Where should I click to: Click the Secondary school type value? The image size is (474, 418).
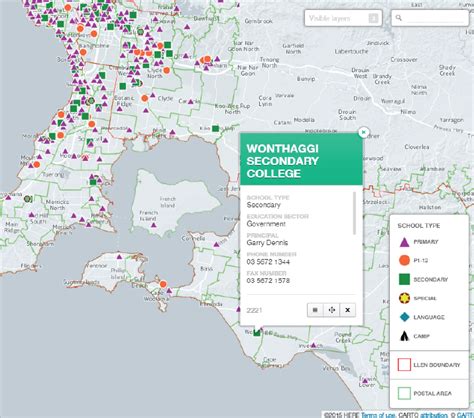coord(263,205)
